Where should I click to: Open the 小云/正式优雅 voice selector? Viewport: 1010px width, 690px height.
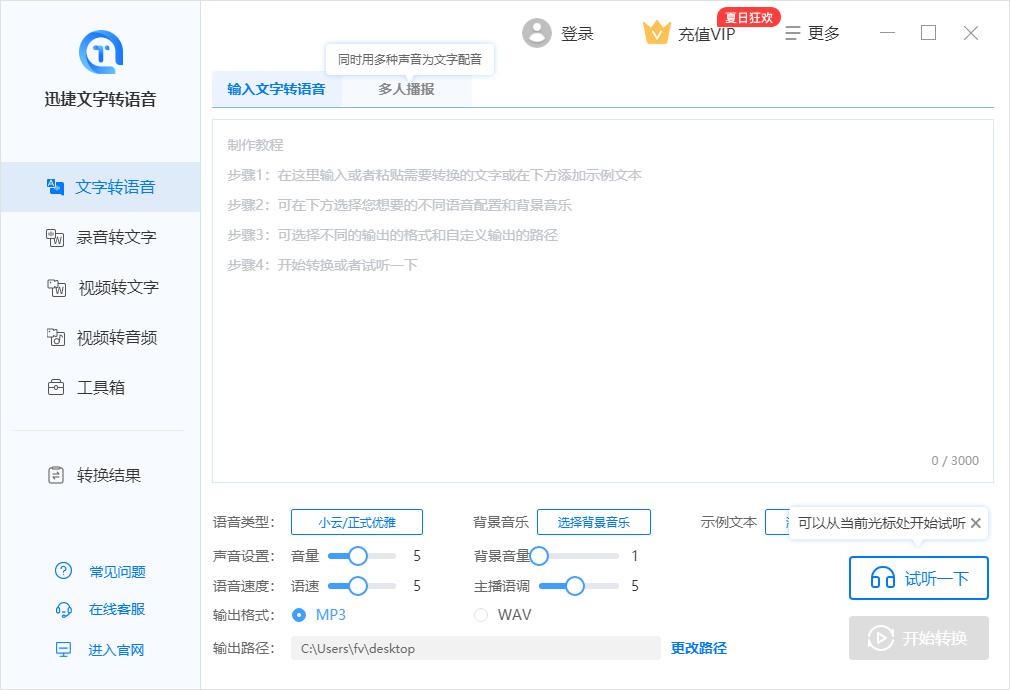pyautogui.click(x=356, y=522)
